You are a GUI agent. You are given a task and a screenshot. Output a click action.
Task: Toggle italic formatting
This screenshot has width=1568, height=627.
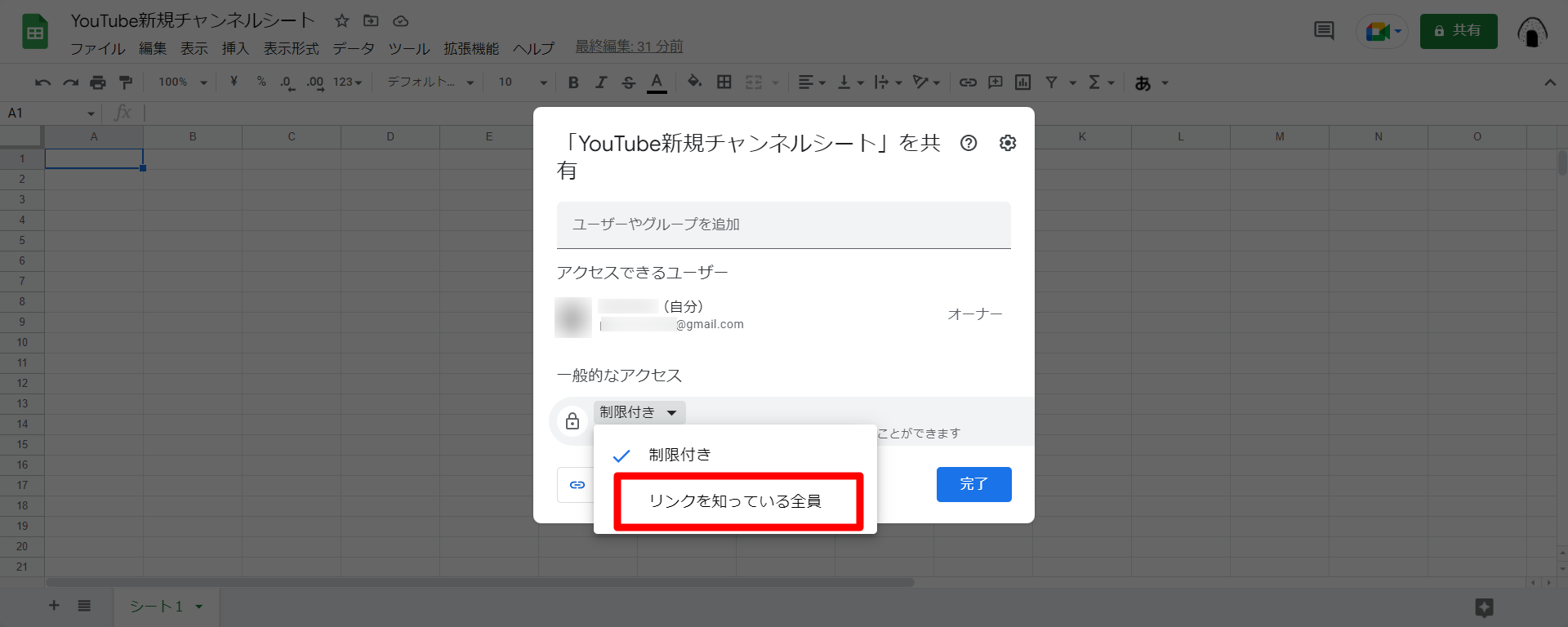click(x=601, y=82)
